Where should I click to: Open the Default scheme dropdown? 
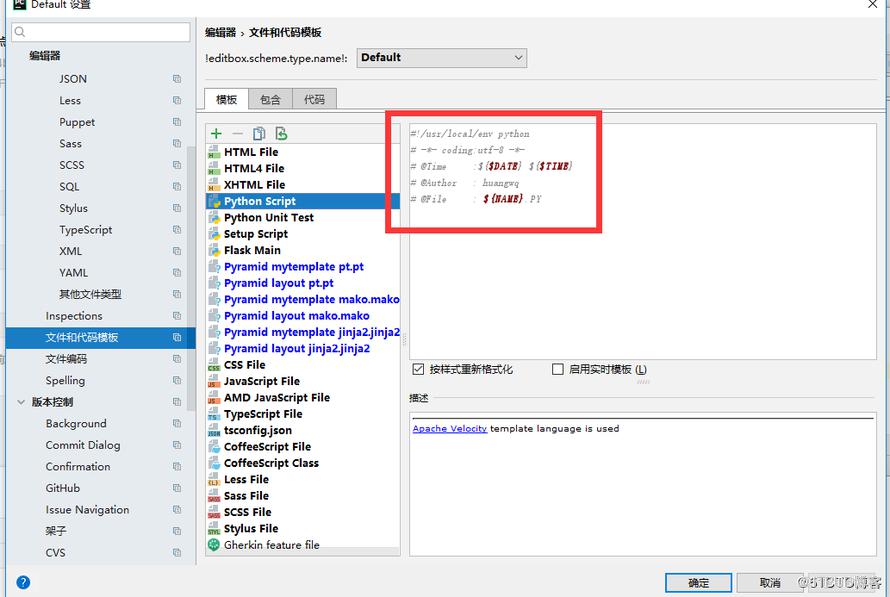coord(442,58)
